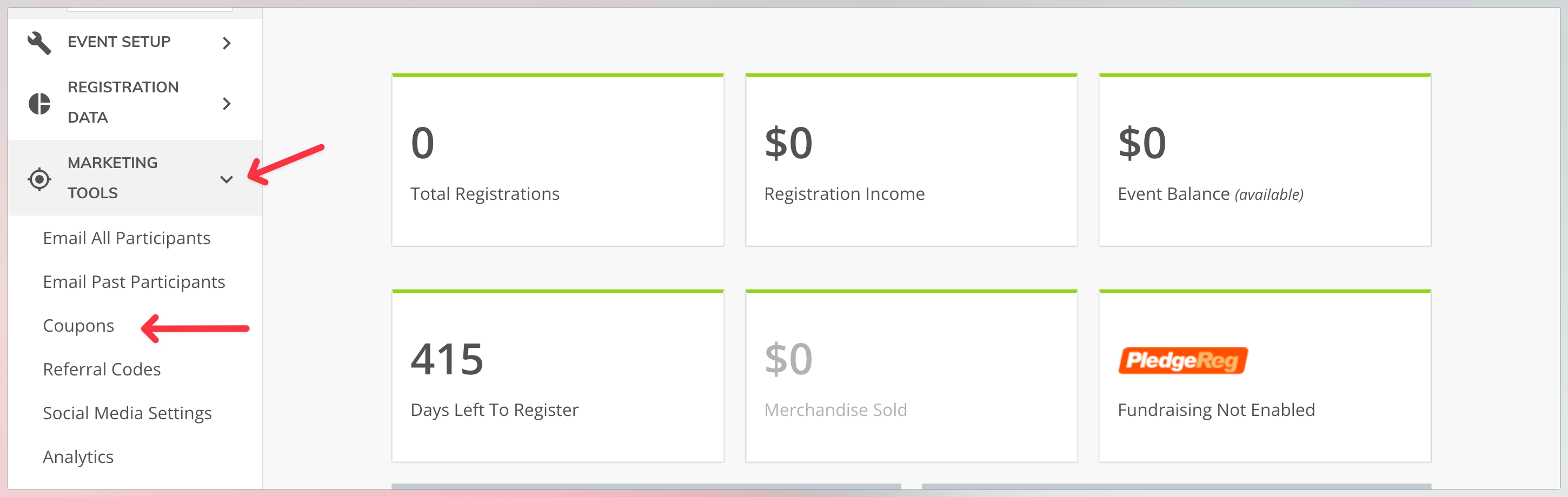Viewport: 1568px width, 497px height.
Task: Open Referral Codes
Action: (102, 370)
